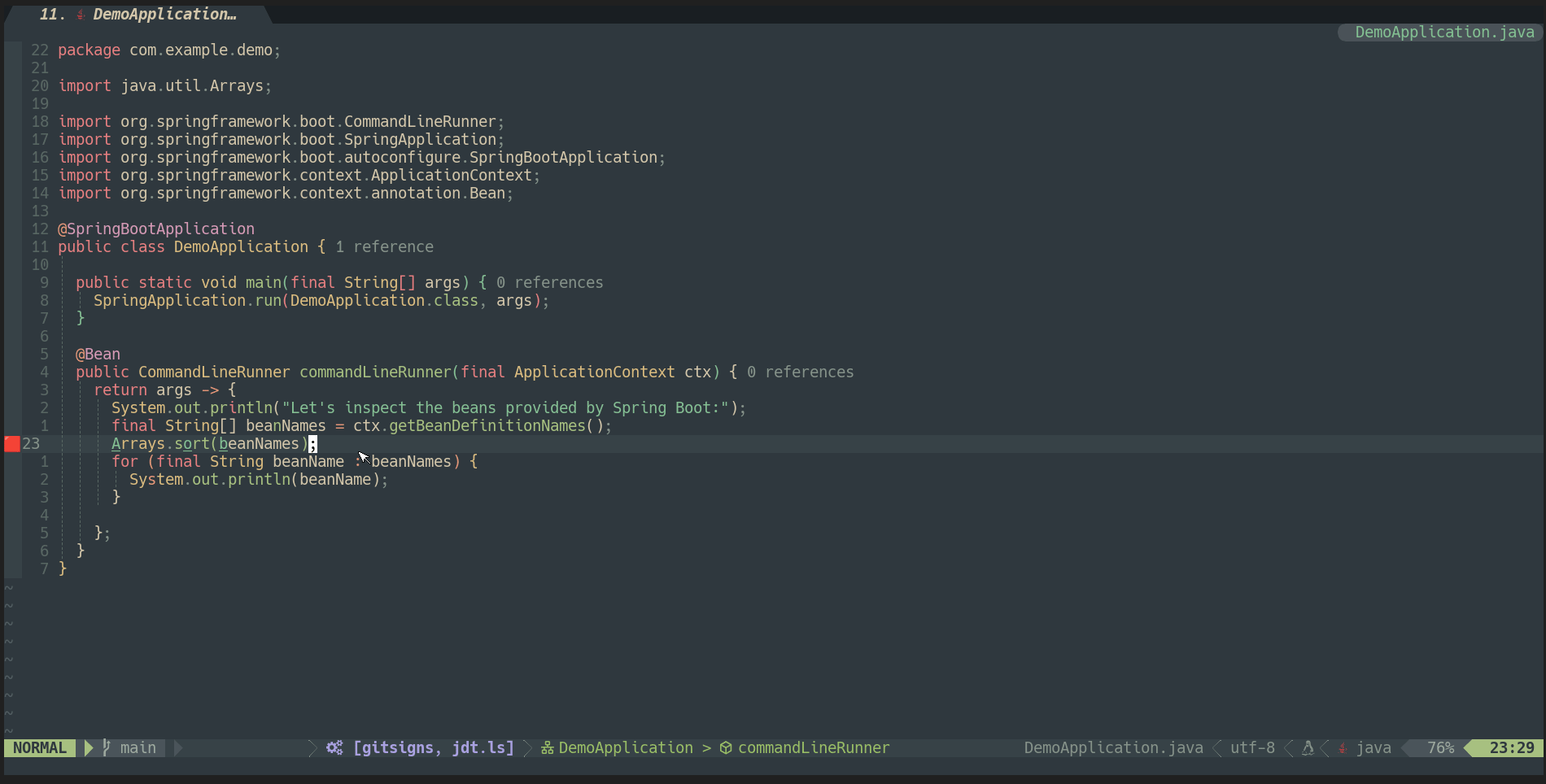This screenshot has height=784, width=1546.
Task: Click the @SpringBootApplication annotation
Action: 156,229
